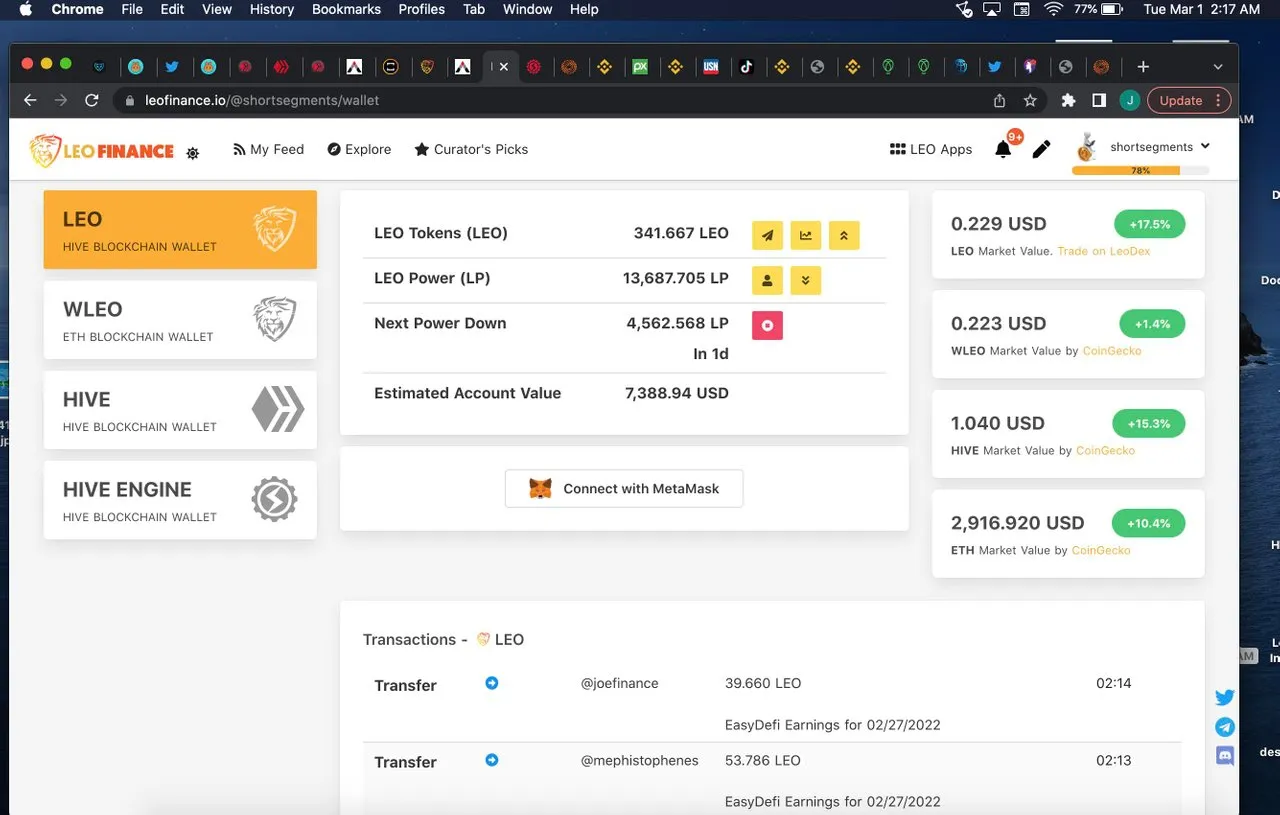Open a new browser tab
This screenshot has width=1280, height=815.
(x=1143, y=66)
